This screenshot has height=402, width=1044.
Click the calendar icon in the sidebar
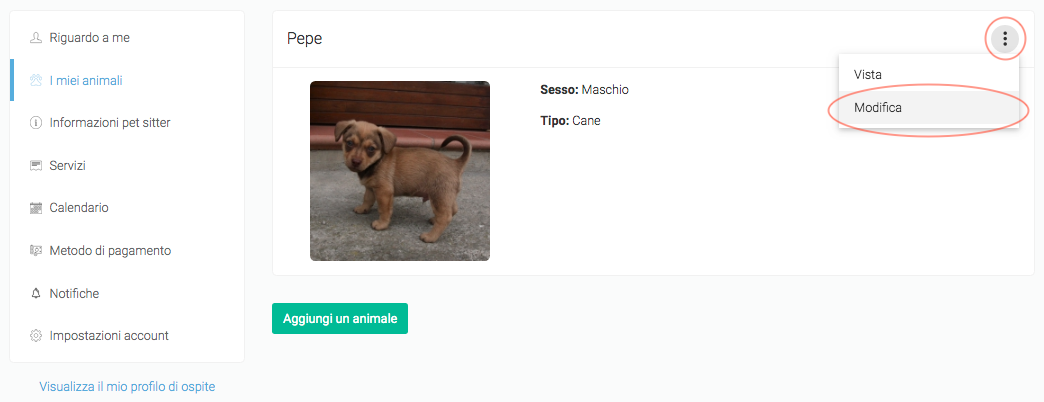pos(36,208)
